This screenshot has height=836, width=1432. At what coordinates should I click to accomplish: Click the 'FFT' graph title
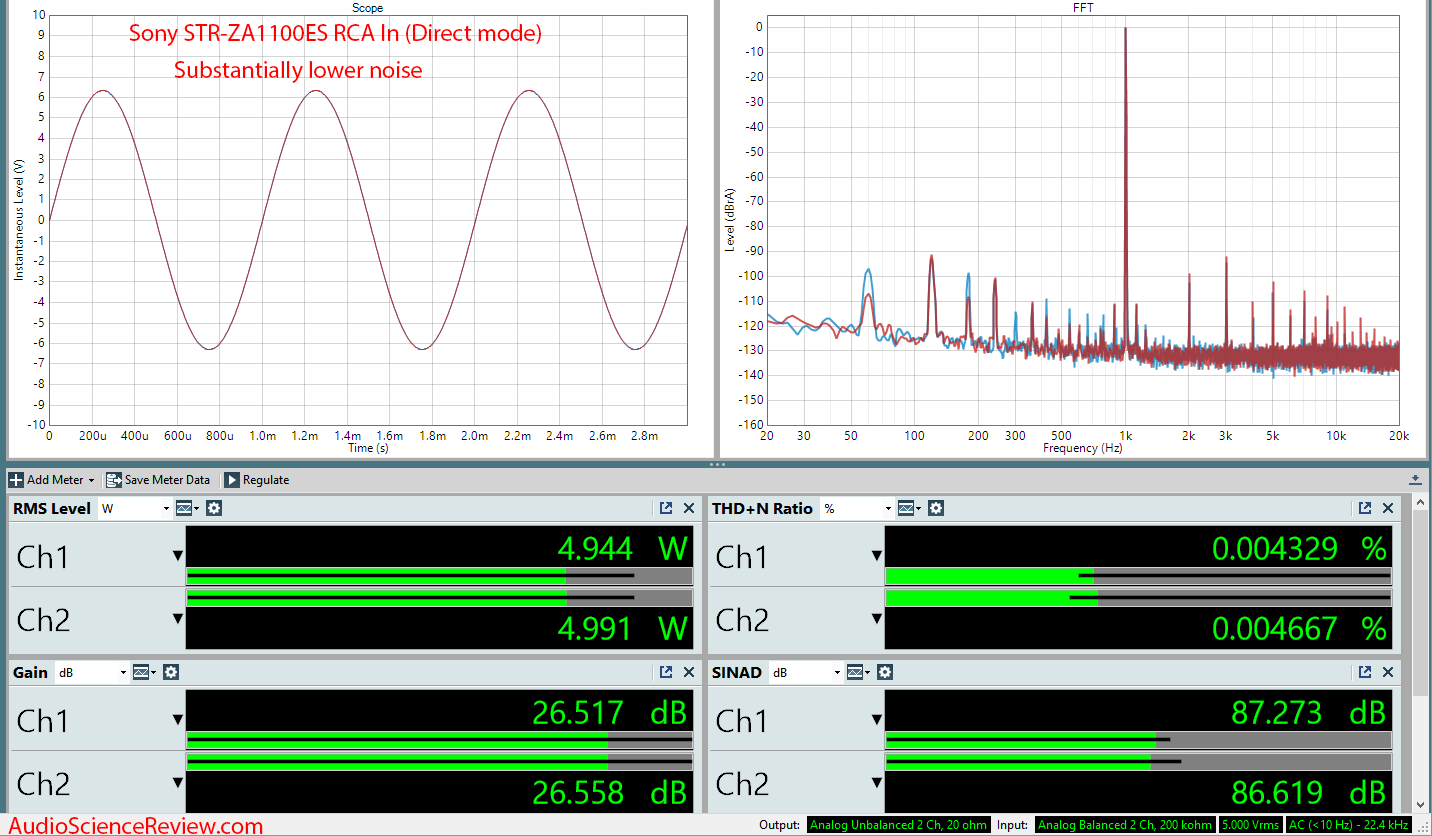1085,8
